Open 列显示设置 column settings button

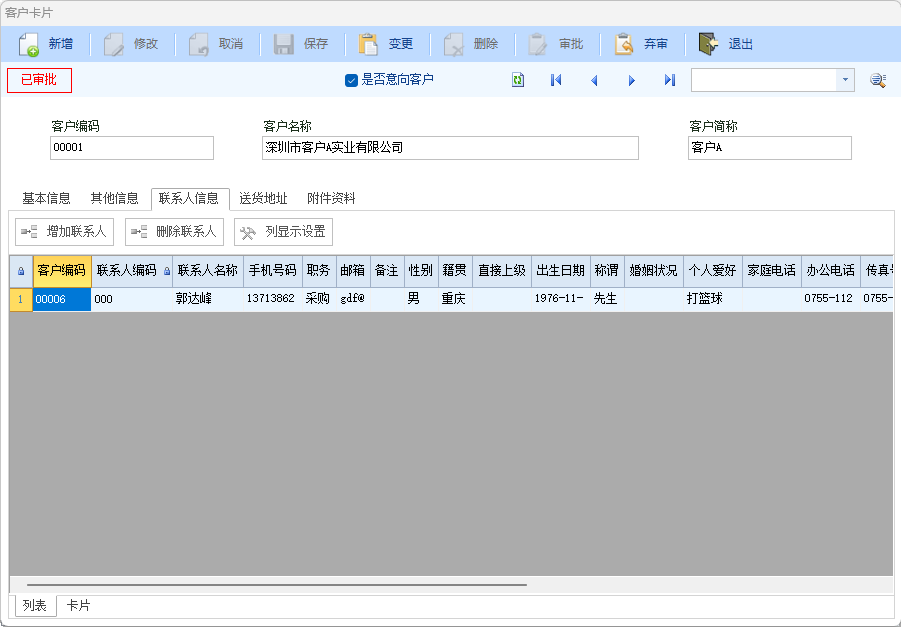(283, 232)
